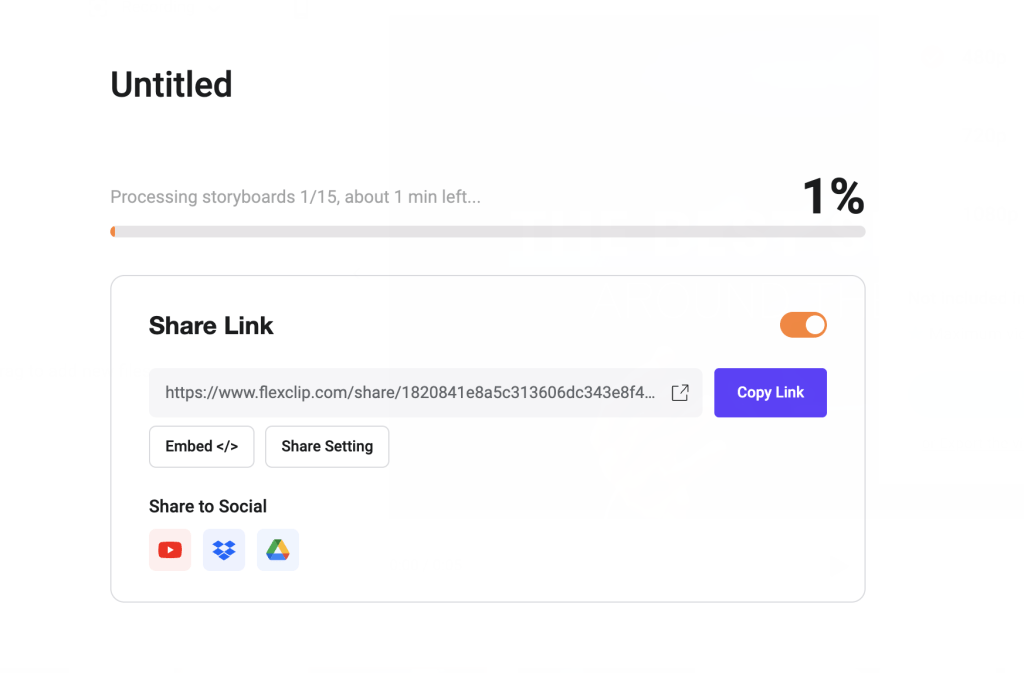Share the video to YouTube
Image resolution: width=1024 pixels, height=673 pixels.
pyautogui.click(x=170, y=550)
